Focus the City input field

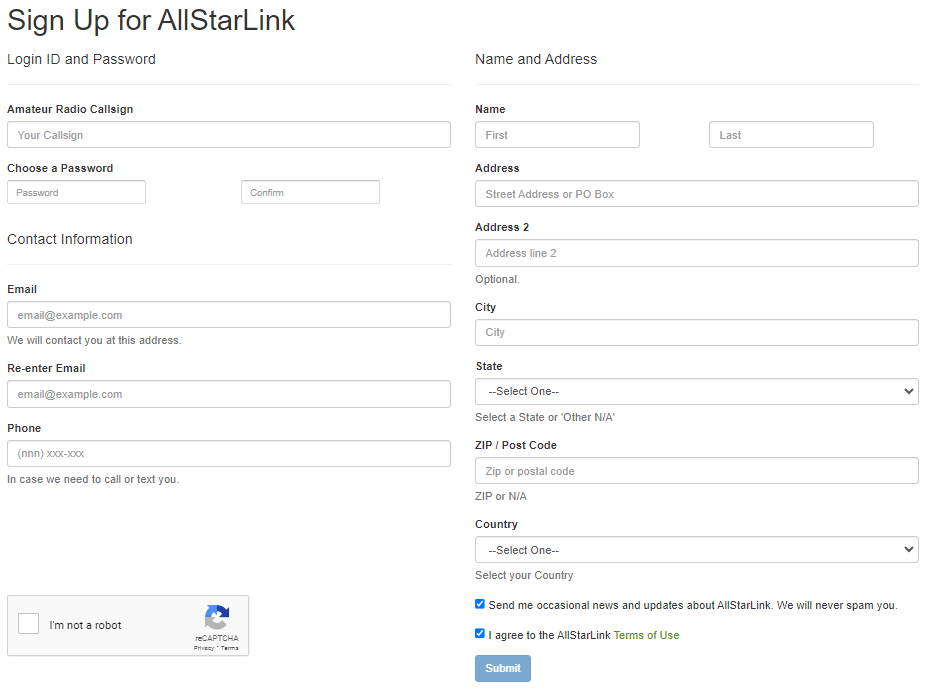coord(696,332)
